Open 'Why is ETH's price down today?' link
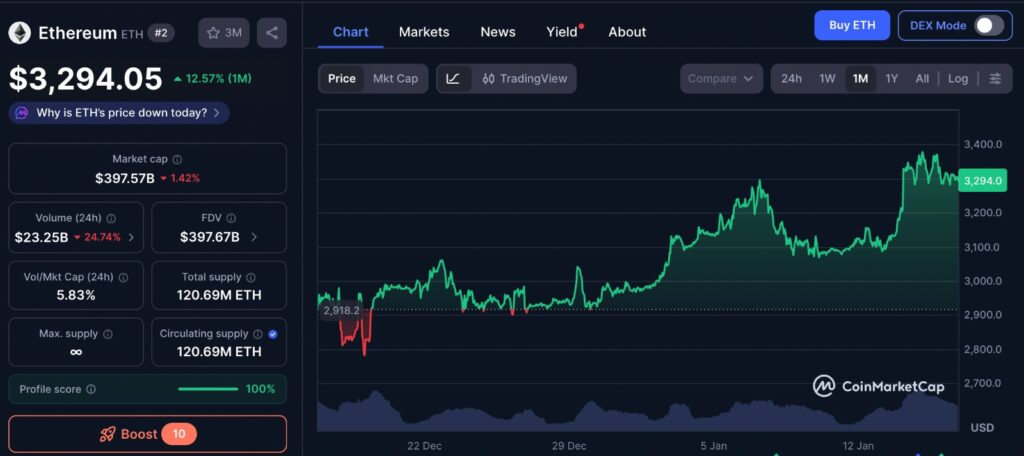The image size is (1024, 456). tap(121, 113)
